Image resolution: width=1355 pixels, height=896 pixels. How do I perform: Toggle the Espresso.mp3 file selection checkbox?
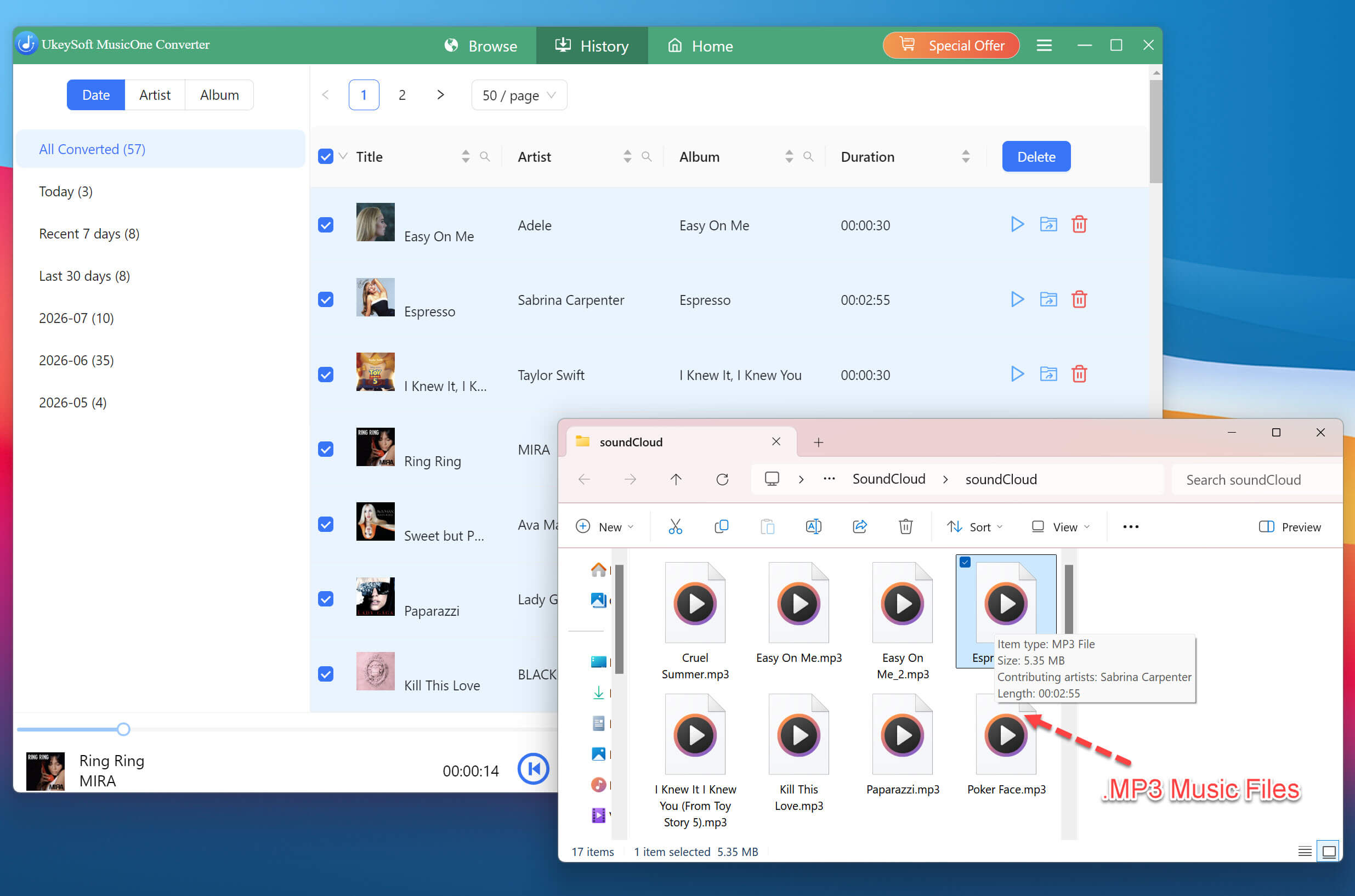[965, 562]
